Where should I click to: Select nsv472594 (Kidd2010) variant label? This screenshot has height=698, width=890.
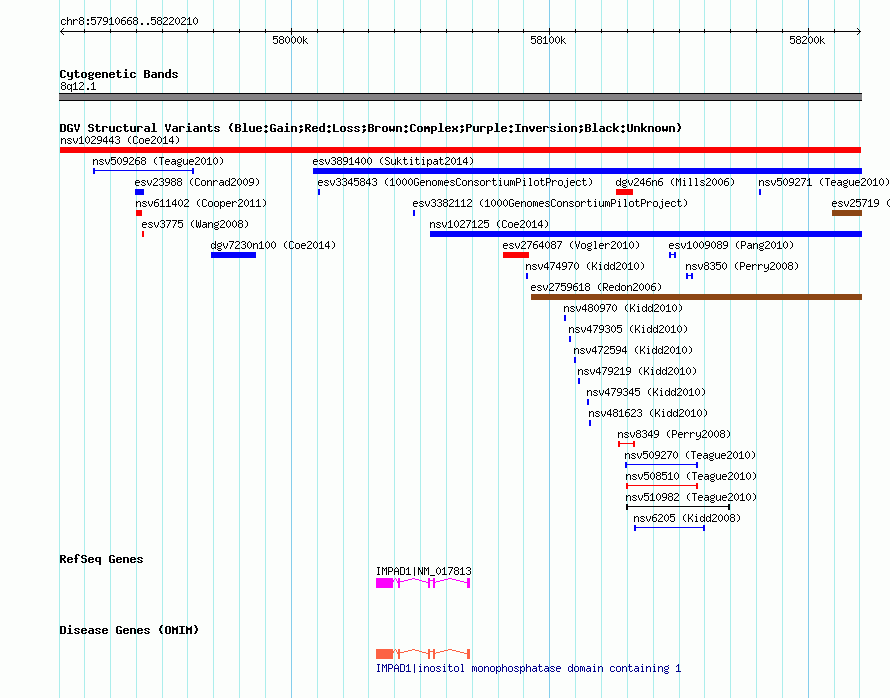[x=633, y=350]
